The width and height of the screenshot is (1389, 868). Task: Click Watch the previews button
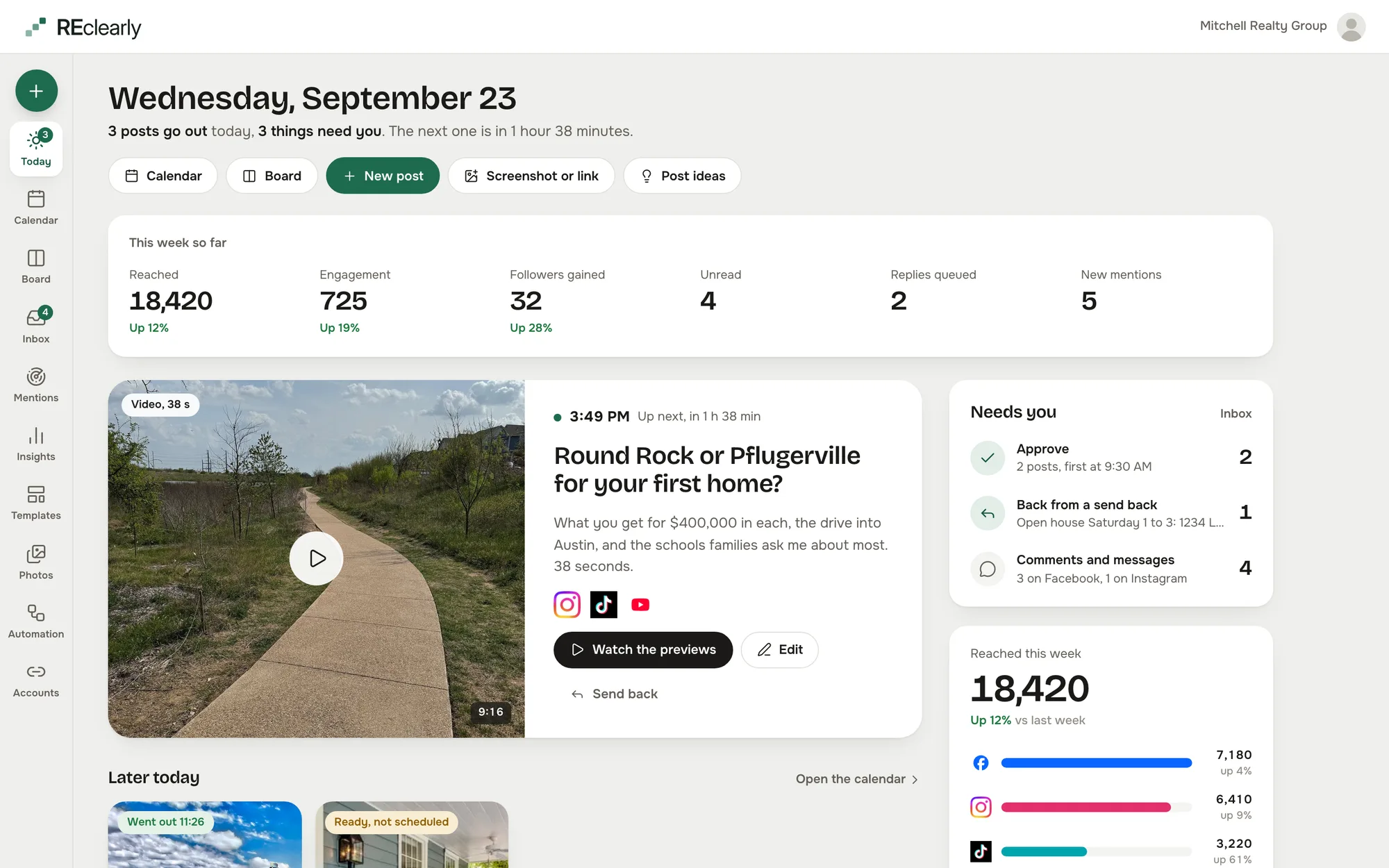coord(643,650)
